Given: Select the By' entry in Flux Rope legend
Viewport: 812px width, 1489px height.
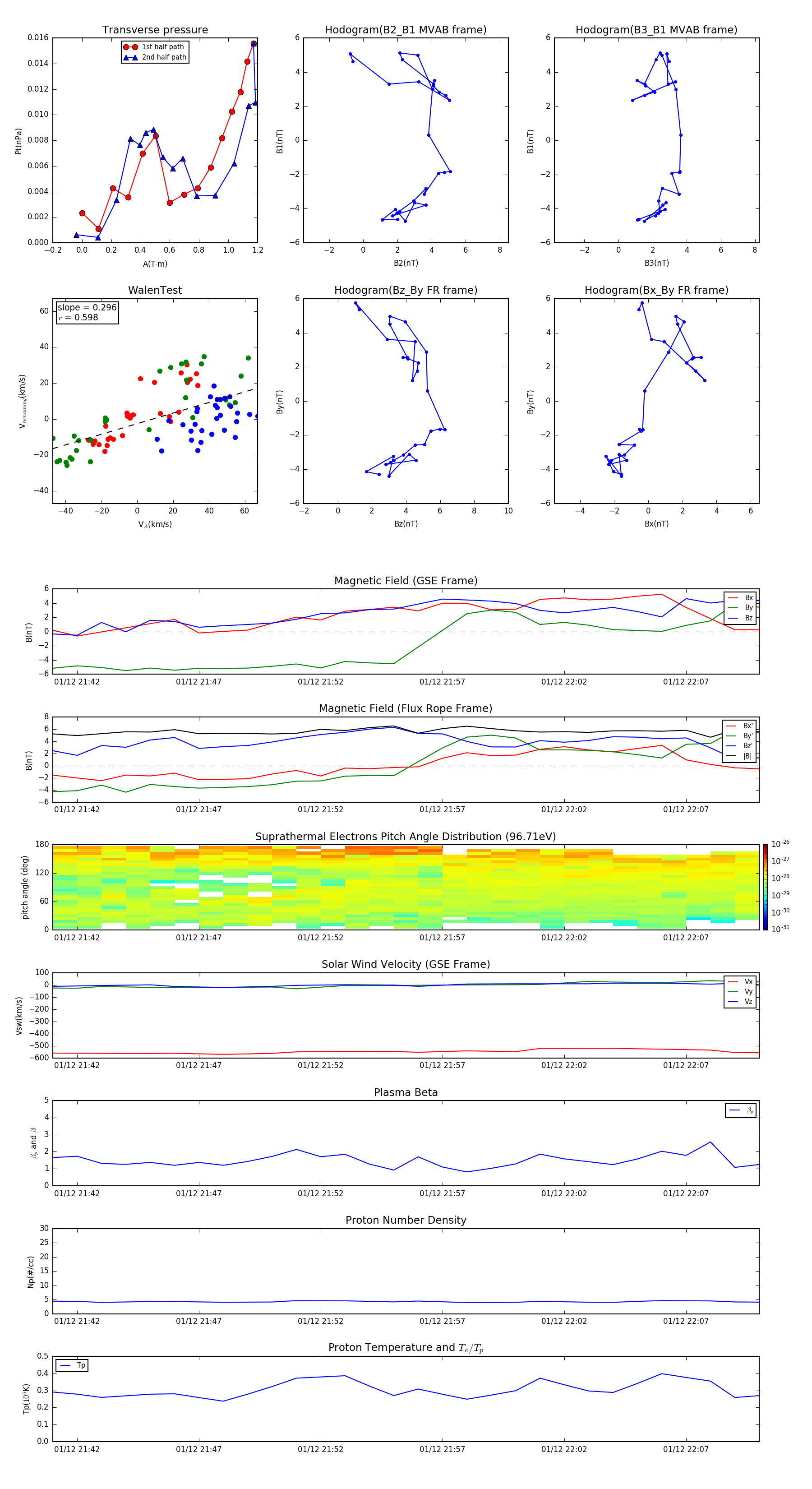Looking at the screenshot, I should [x=739, y=736].
